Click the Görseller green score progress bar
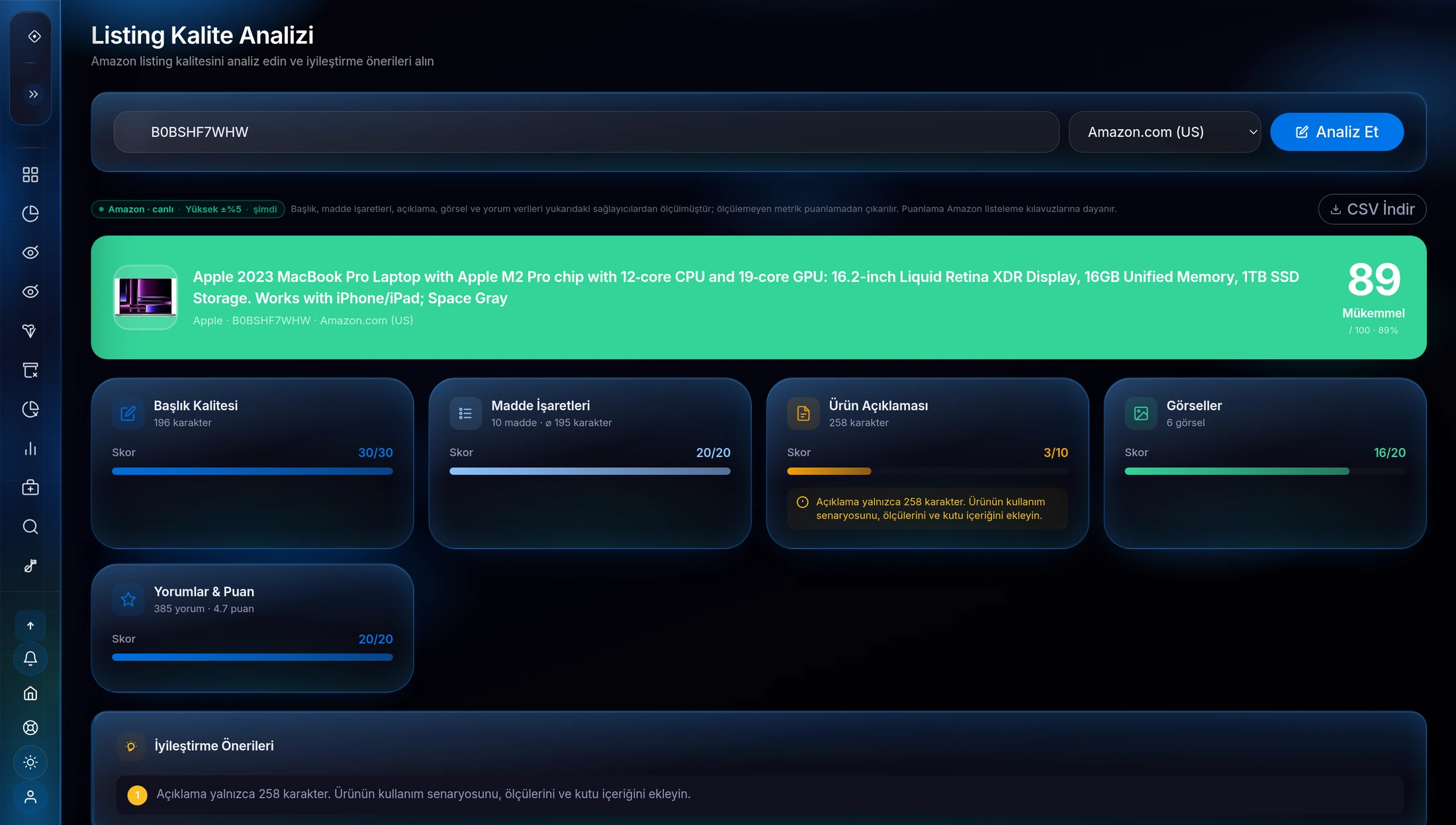 coord(1265,471)
